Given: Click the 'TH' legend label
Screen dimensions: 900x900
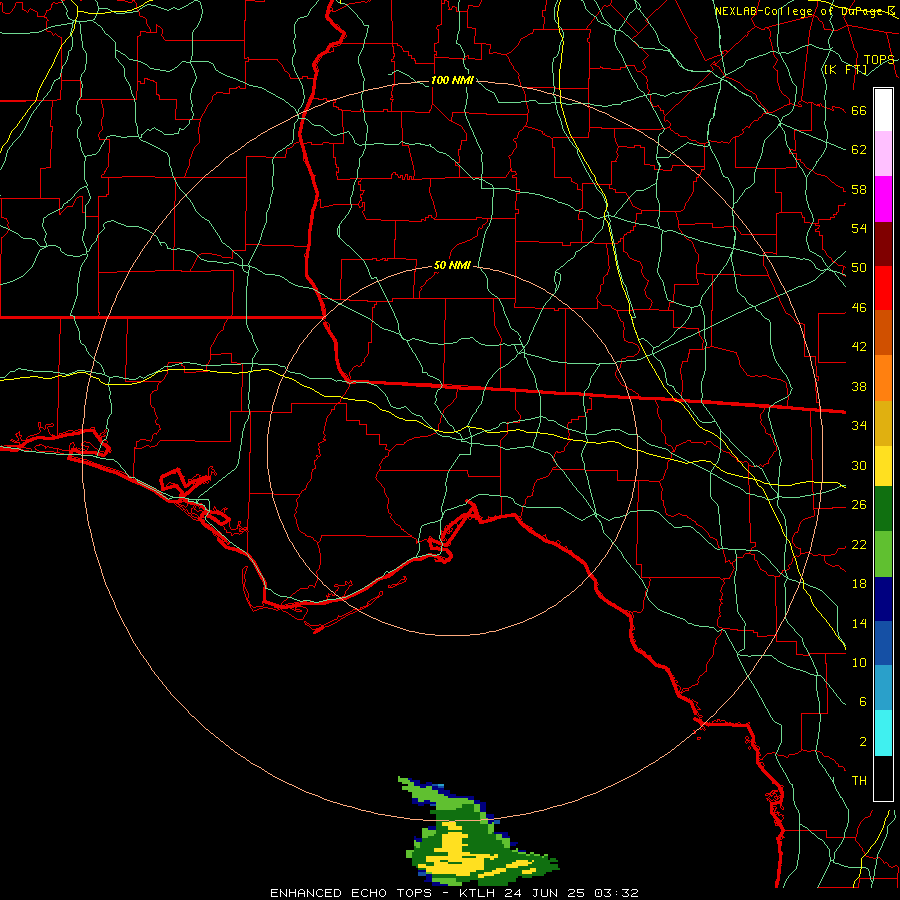Looking at the screenshot, I should pyautogui.click(x=859, y=781).
